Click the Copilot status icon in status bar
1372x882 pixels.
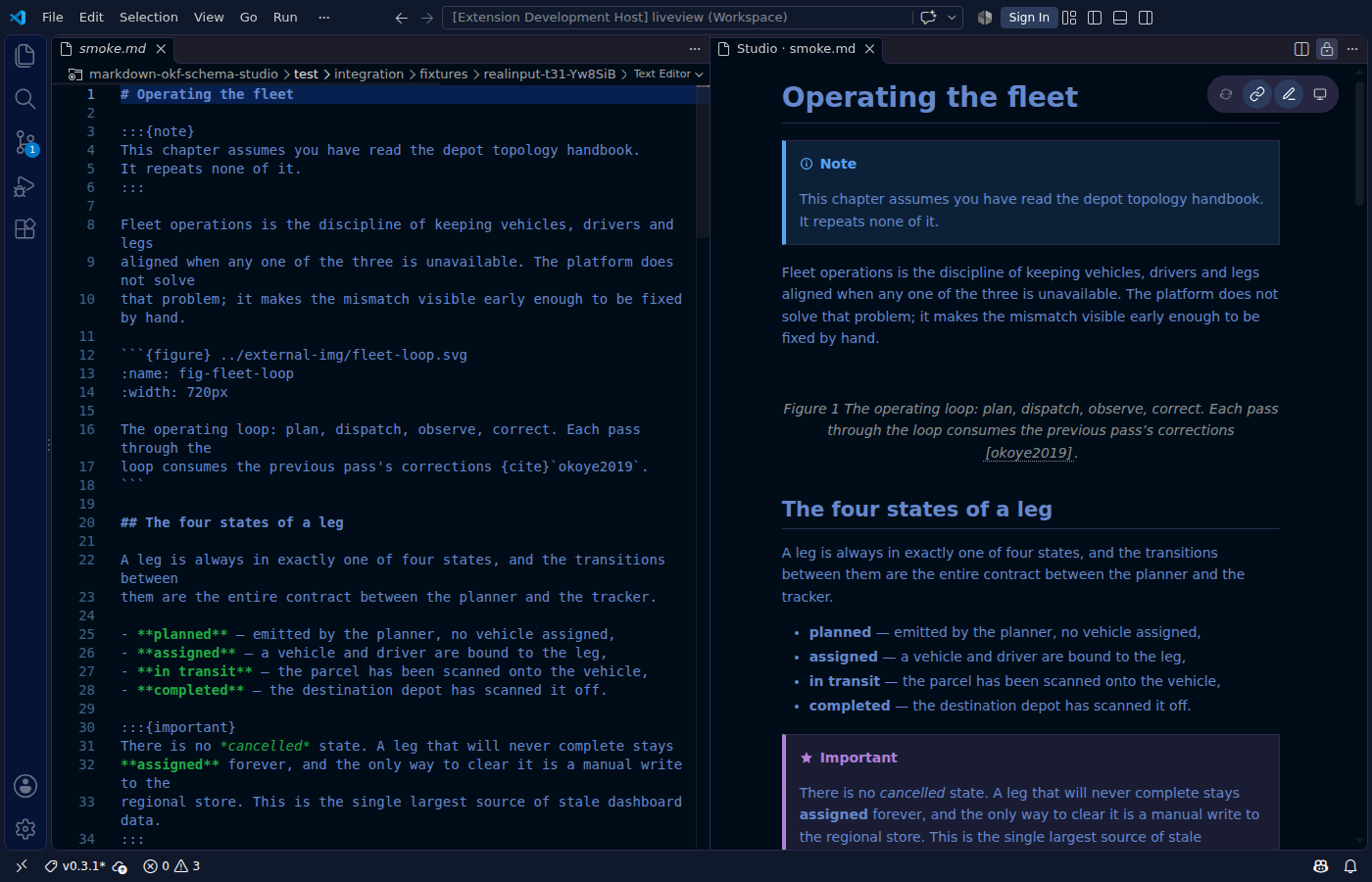[1321, 866]
